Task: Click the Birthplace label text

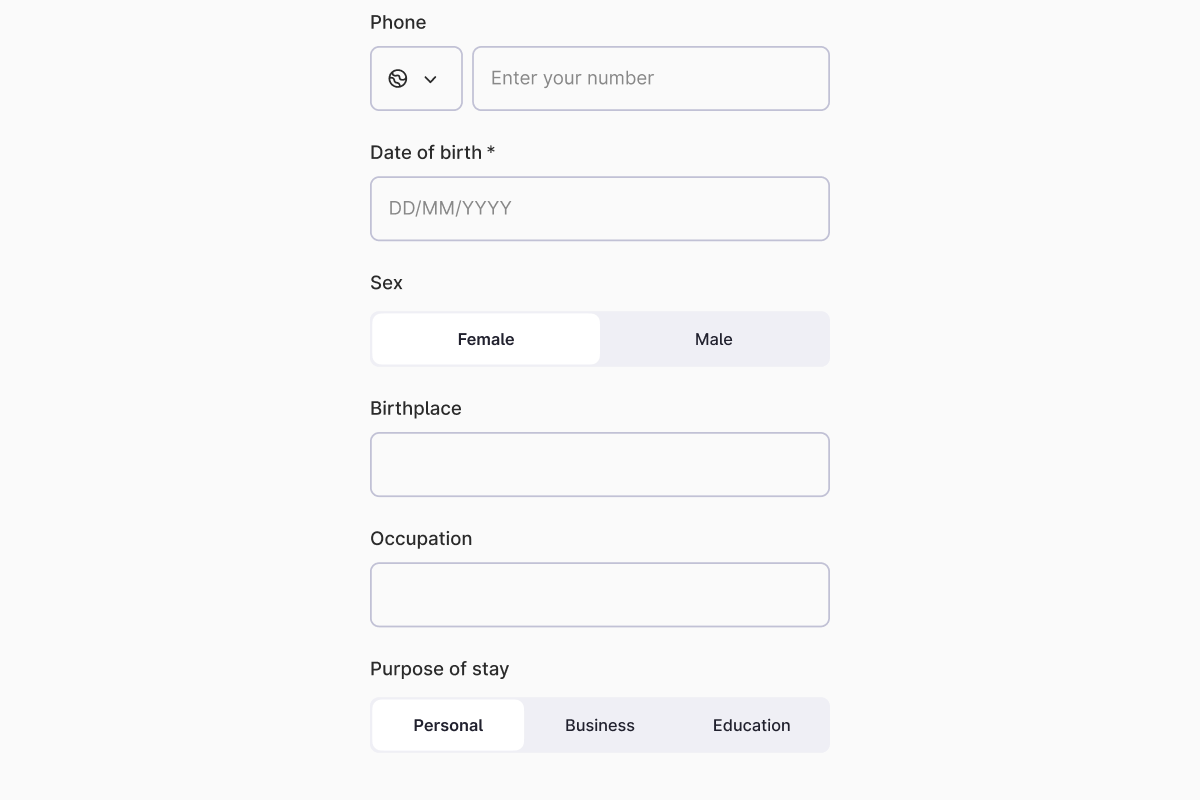Action: coord(416,408)
